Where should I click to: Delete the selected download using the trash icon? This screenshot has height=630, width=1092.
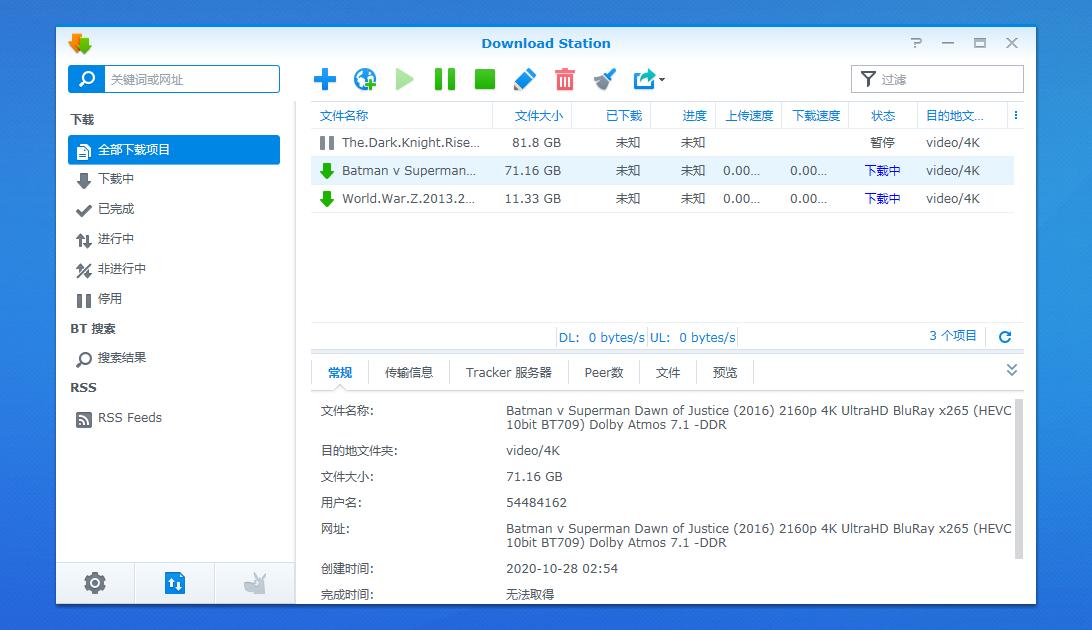coord(564,79)
